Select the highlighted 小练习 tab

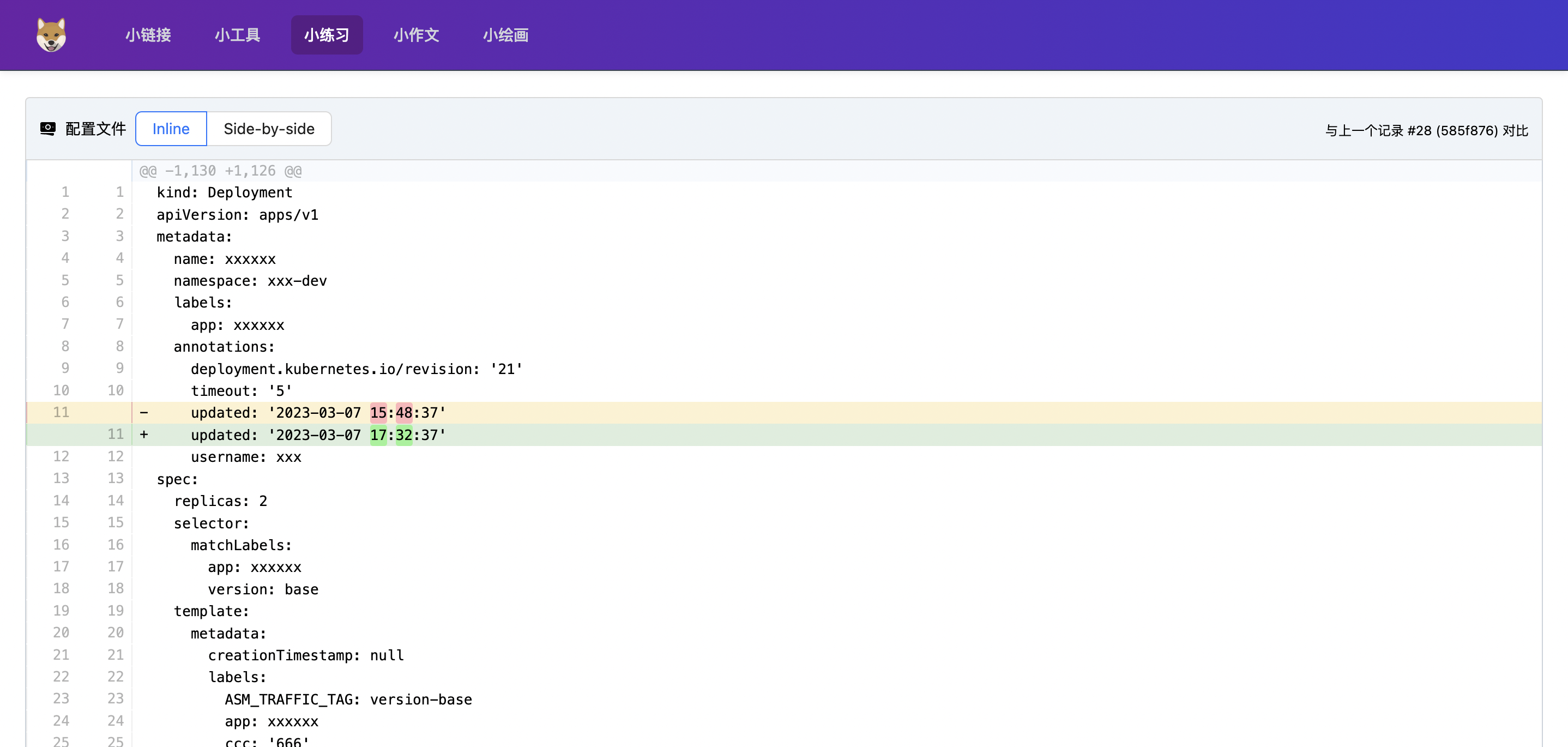click(x=326, y=35)
